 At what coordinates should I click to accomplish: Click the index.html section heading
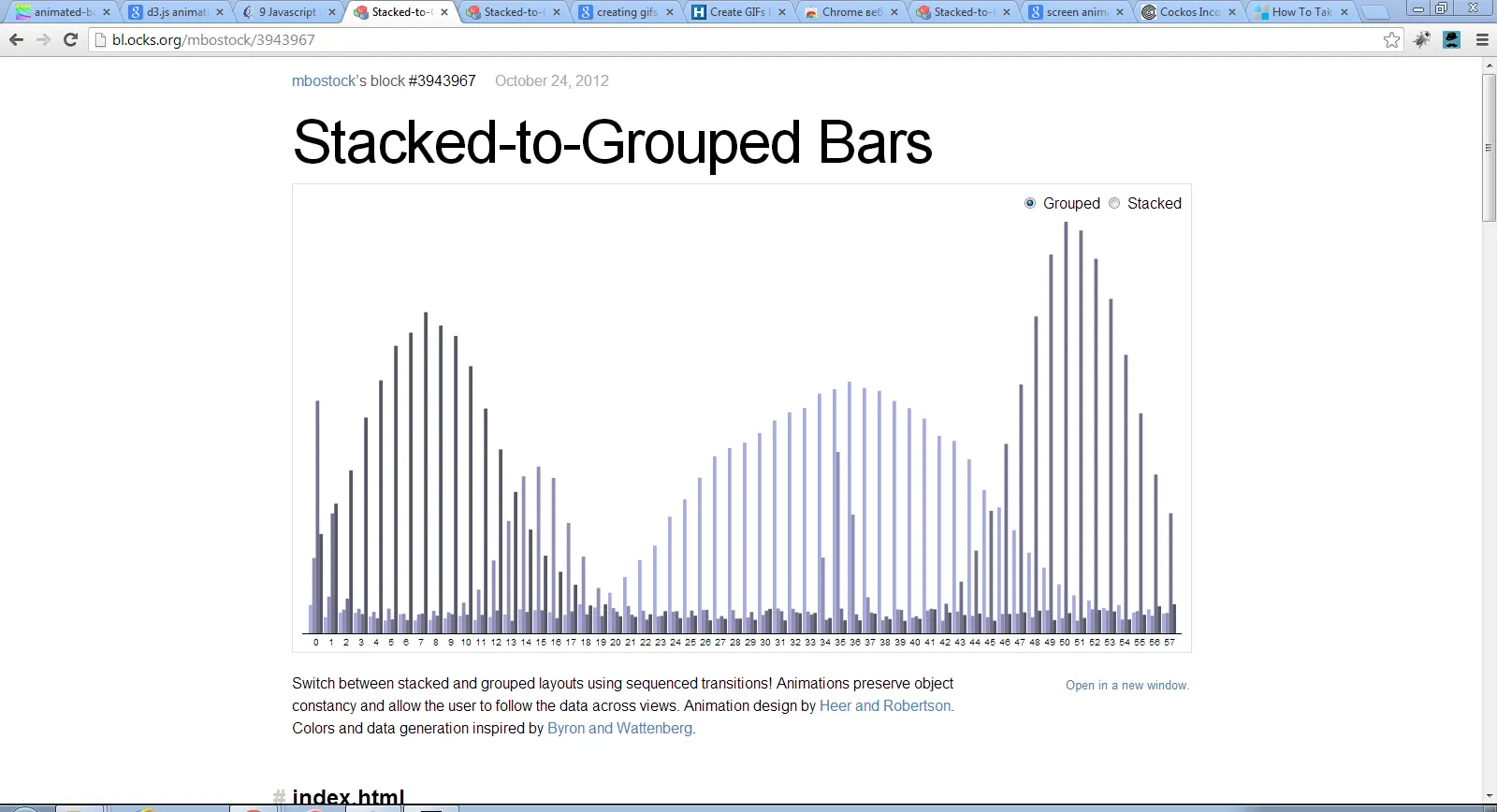(x=348, y=795)
